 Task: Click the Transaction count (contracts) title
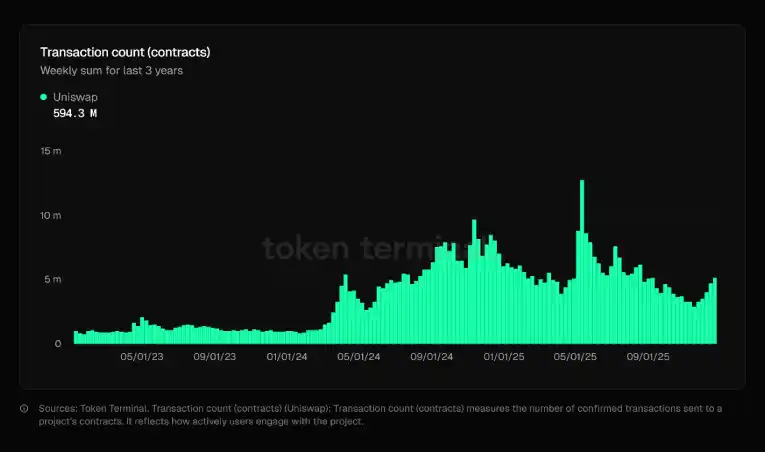pos(125,52)
